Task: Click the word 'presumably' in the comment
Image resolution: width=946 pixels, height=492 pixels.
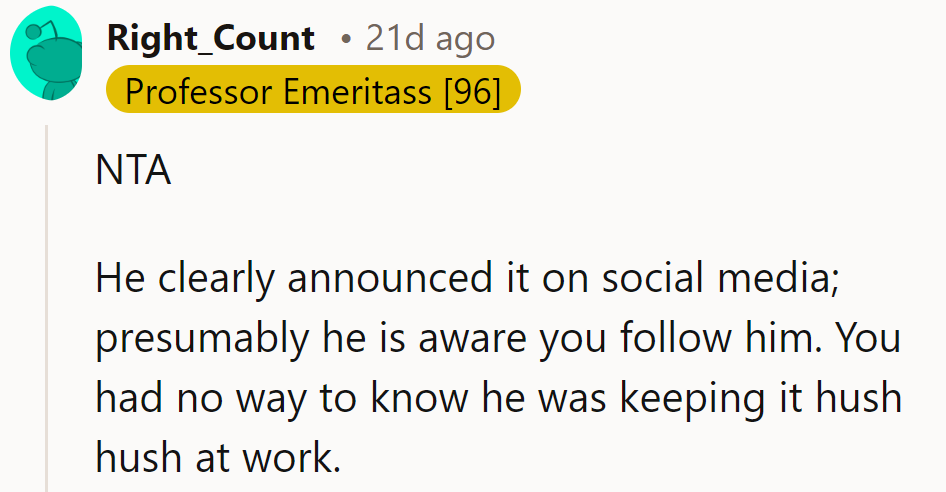Action: [x=195, y=339]
